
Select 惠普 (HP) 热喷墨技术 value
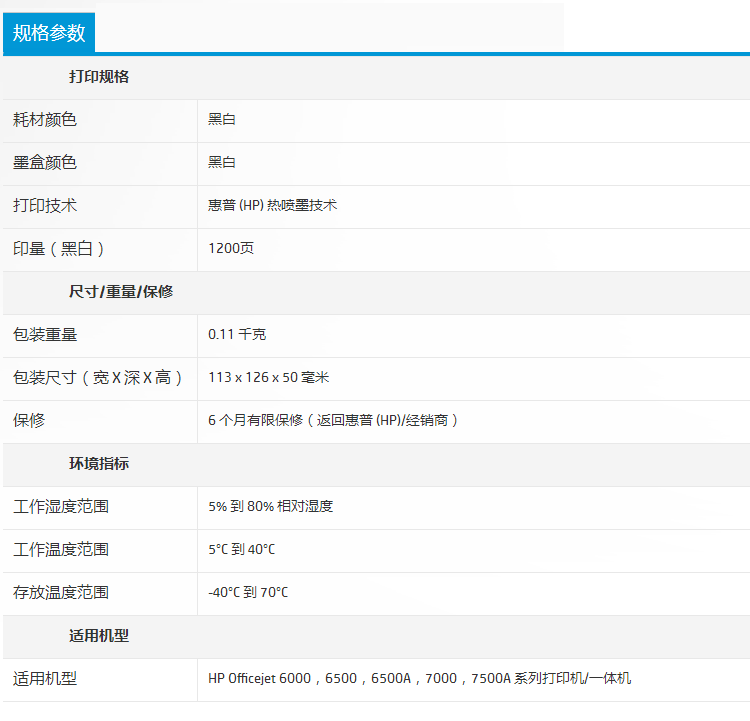pyautogui.click(x=273, y=206)
